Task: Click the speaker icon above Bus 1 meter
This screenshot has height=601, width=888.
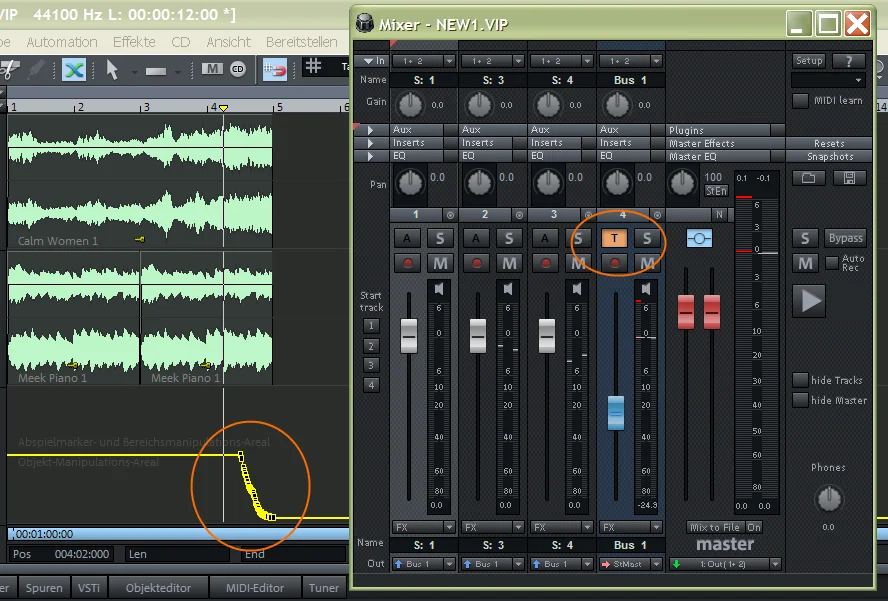Action: click(x=645, y=289)
